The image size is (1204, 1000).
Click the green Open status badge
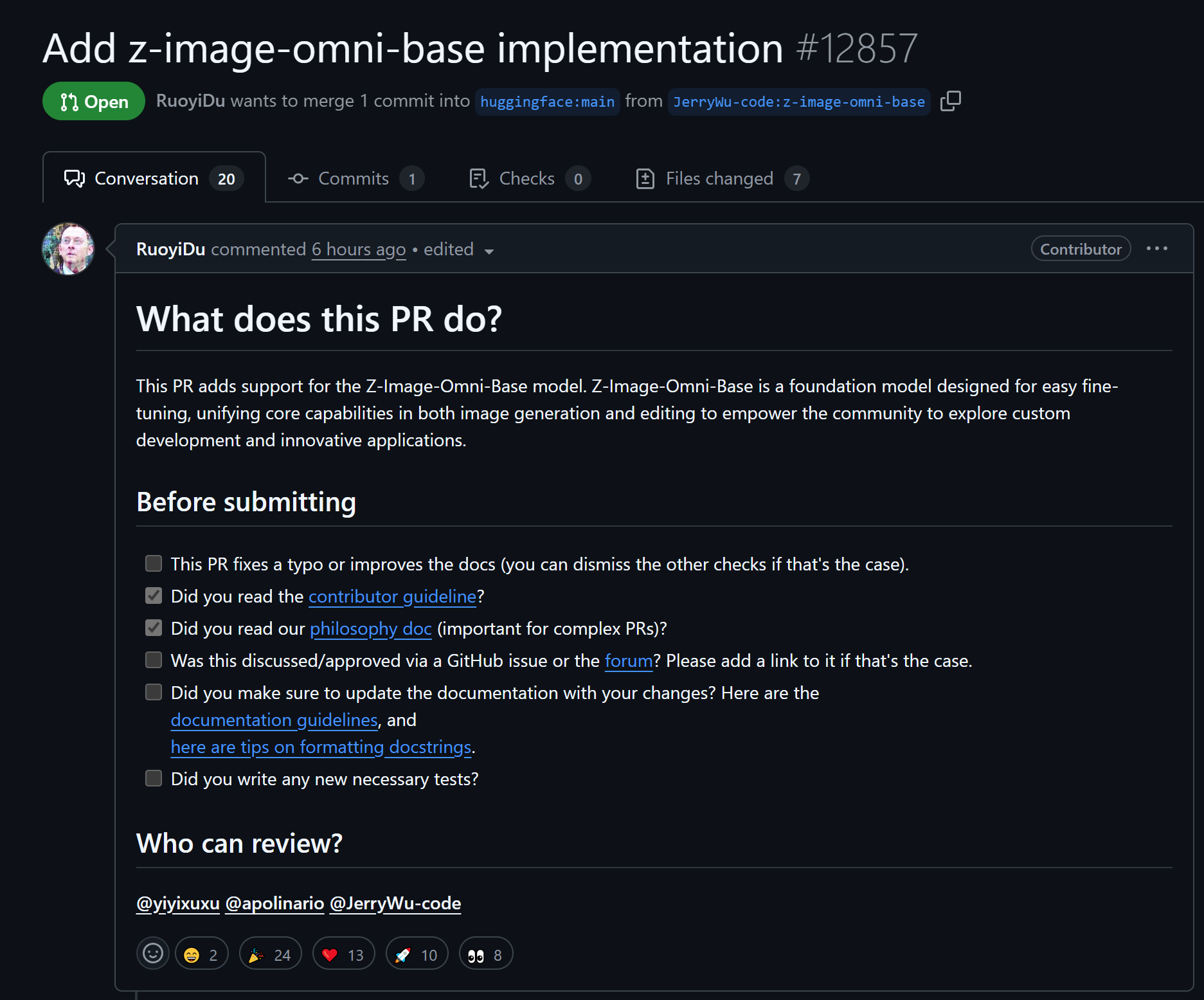(x=94, y=101)
